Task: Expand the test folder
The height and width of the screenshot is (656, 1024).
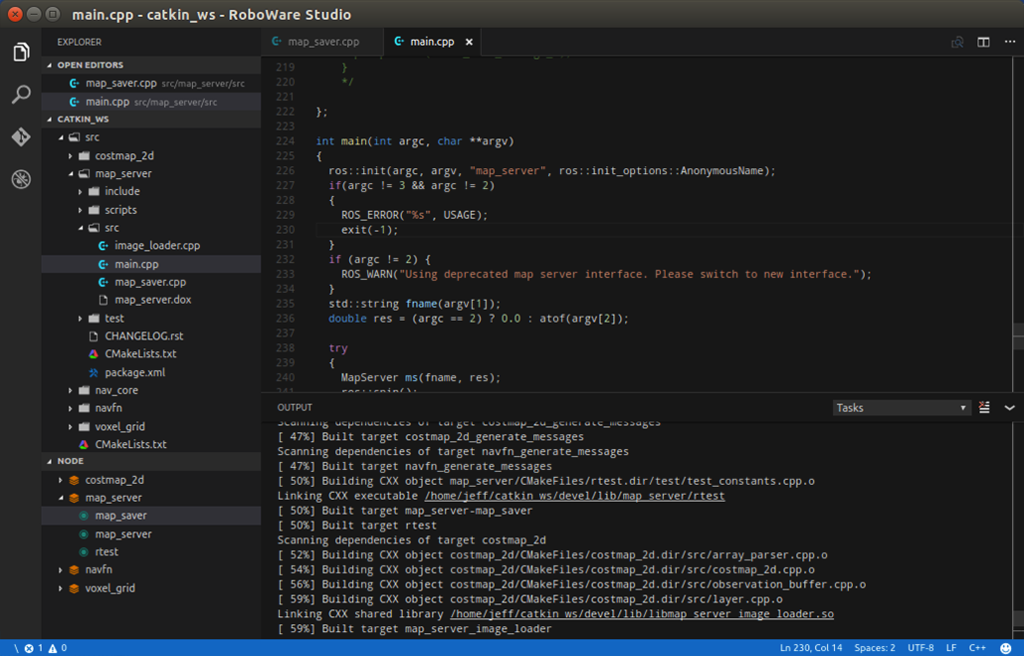Action: coord(80,318)
